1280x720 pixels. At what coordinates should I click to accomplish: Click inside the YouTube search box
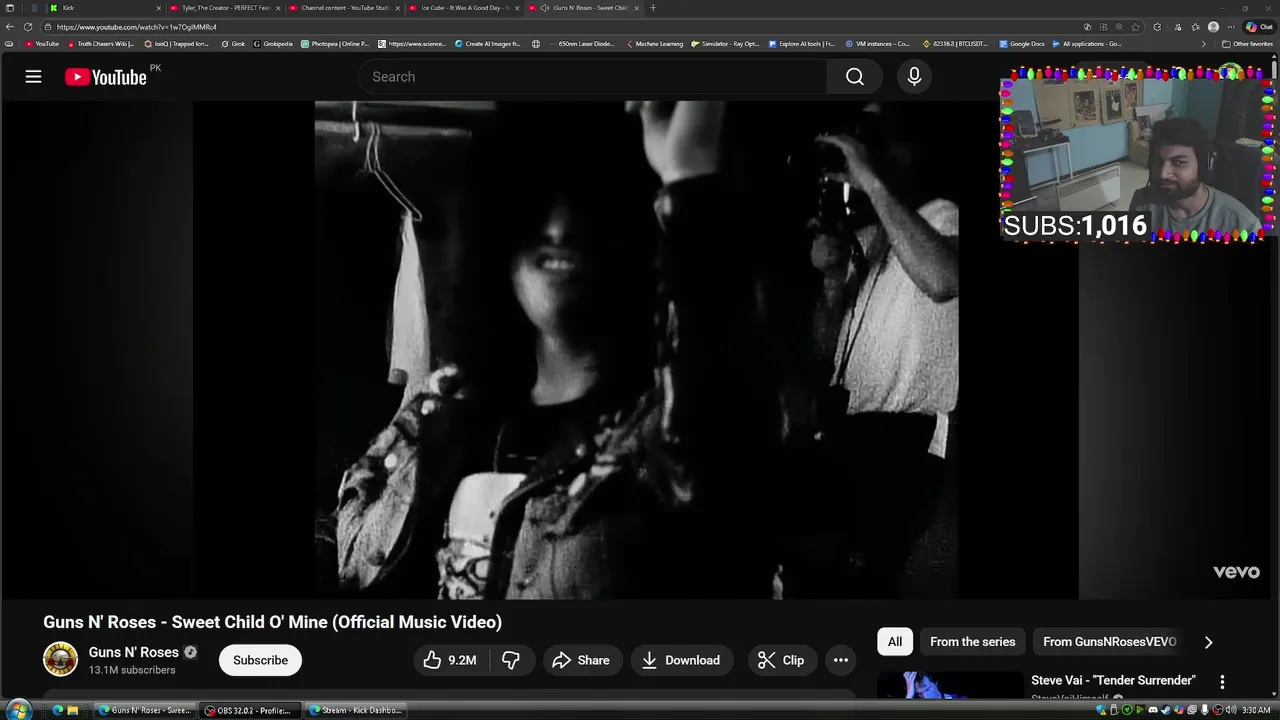pos(593,77)
